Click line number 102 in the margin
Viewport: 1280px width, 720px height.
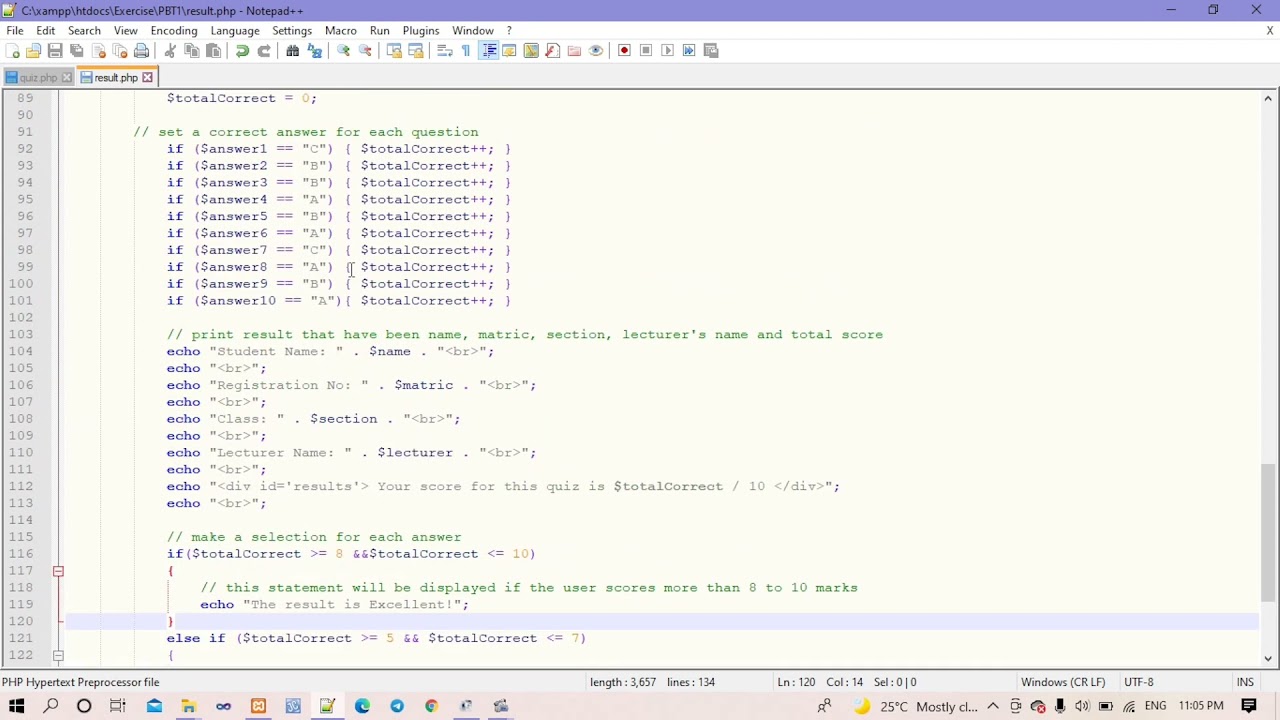pos(21,318)
